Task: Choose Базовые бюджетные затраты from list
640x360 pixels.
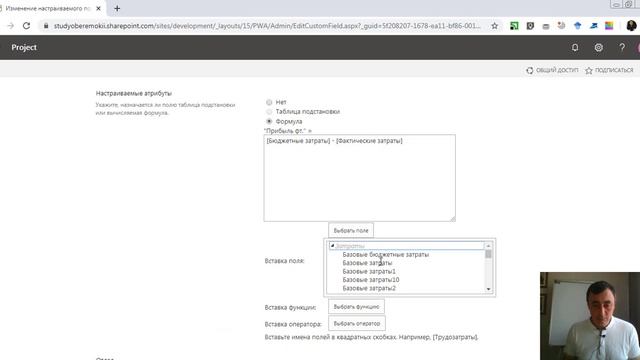Action: 386,254
